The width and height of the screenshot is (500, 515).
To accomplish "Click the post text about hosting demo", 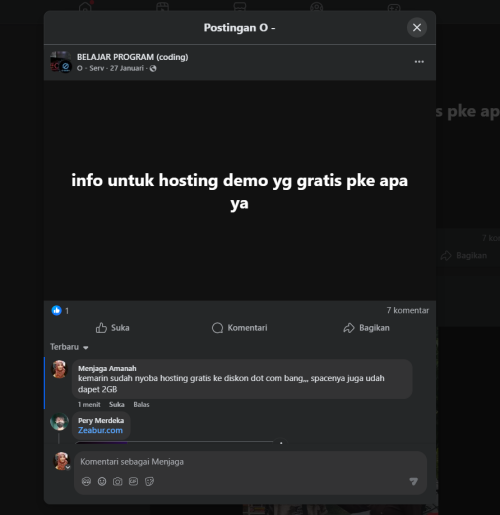I will (x=239, y=192).
